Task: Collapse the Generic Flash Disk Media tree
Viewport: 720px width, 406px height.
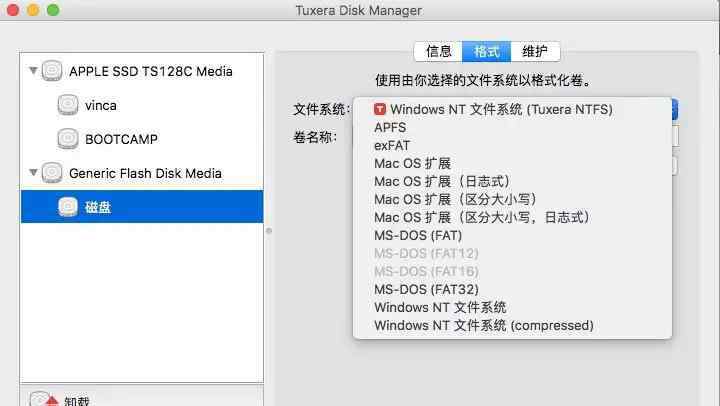Action: pyautogui.click(x=34, y=173)
